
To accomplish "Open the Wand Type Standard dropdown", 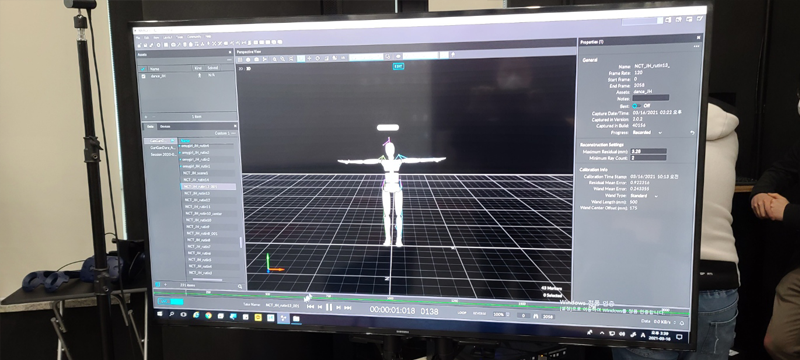I will point(644,195).
